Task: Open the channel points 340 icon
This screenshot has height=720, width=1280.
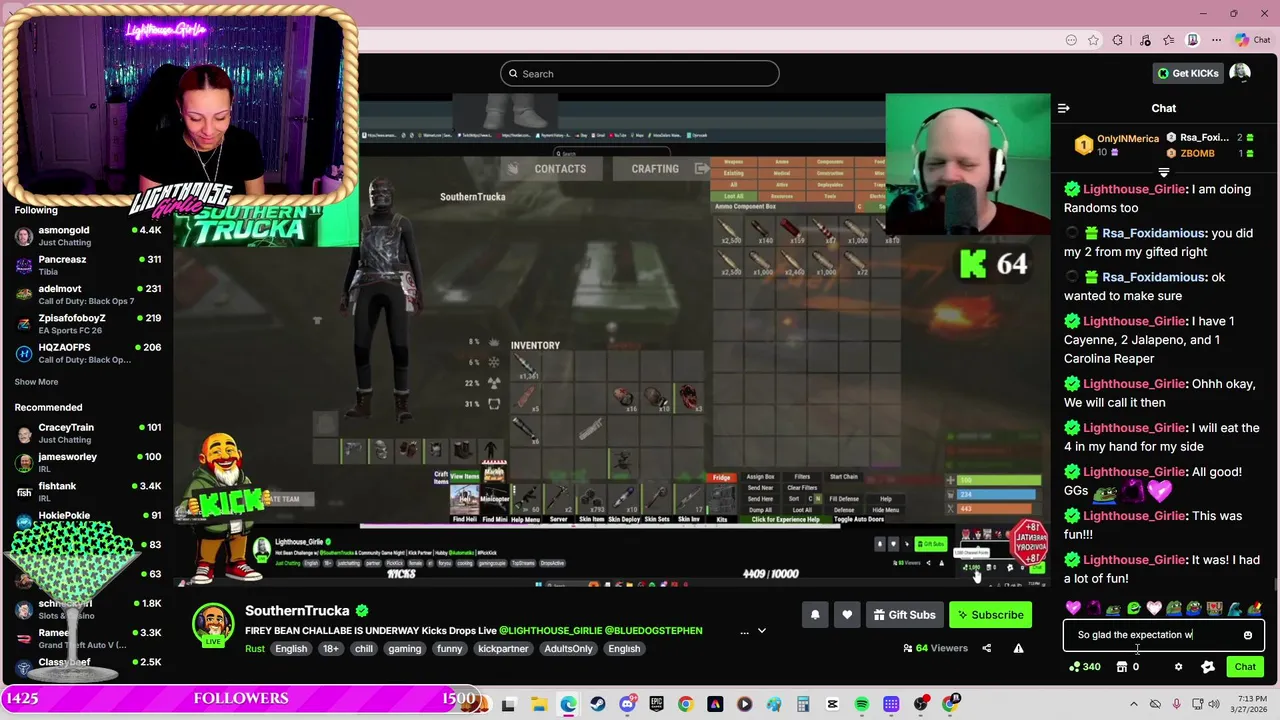Action: coord(1084,667)
